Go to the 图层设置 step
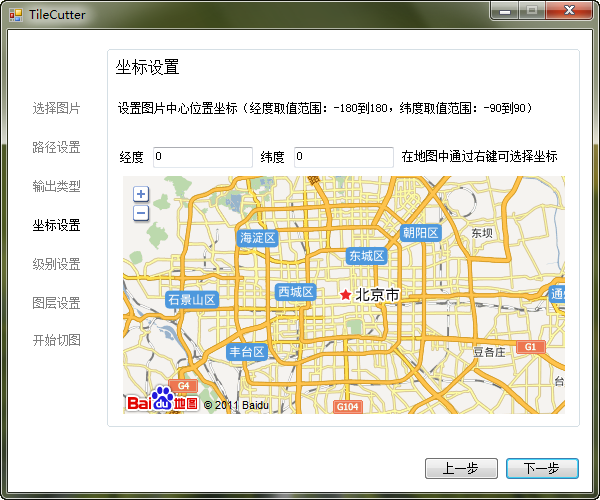 pyautogui.click(x=56, y=303)
